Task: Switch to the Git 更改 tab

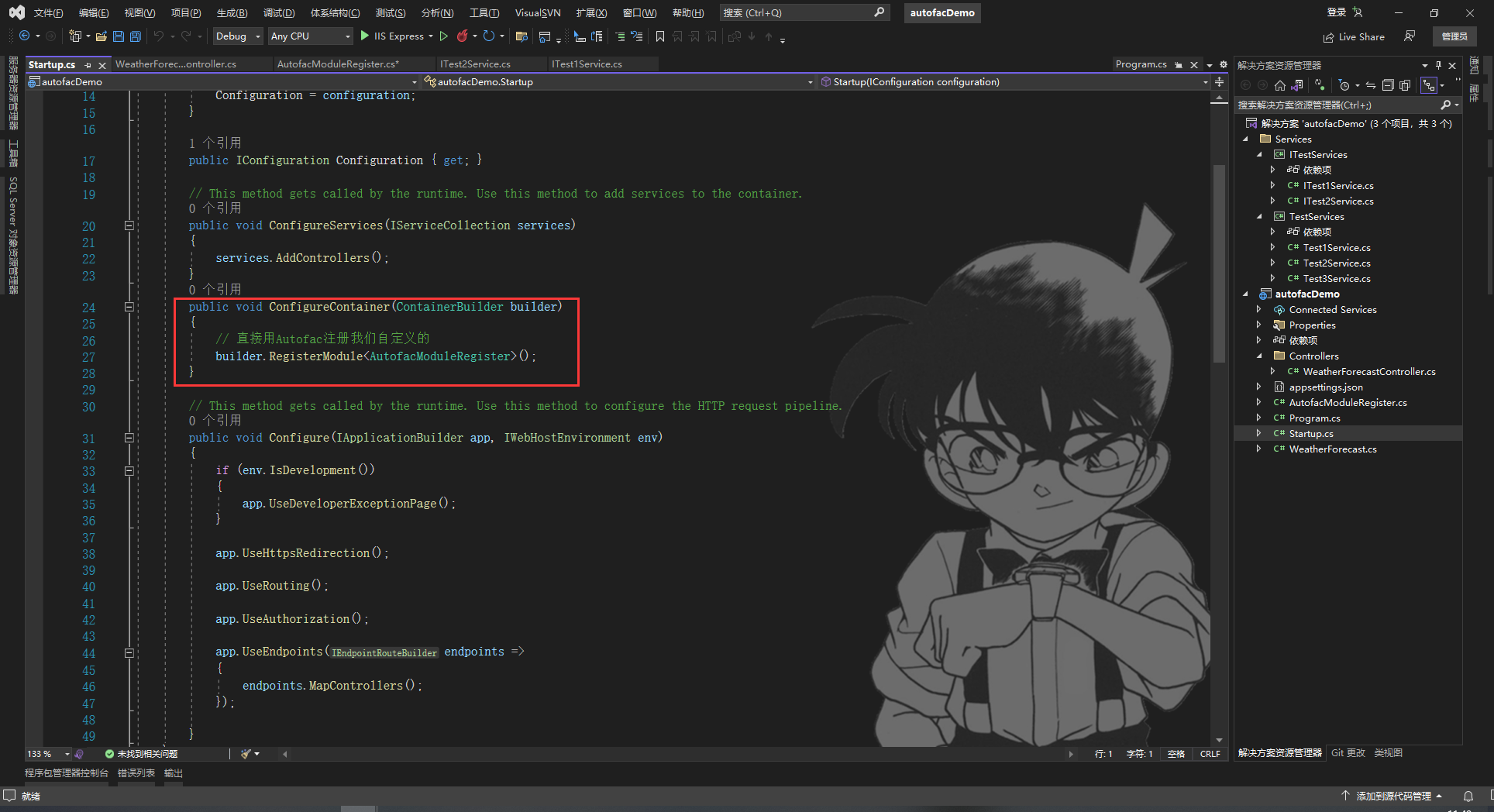Action: coord(1348,753)
